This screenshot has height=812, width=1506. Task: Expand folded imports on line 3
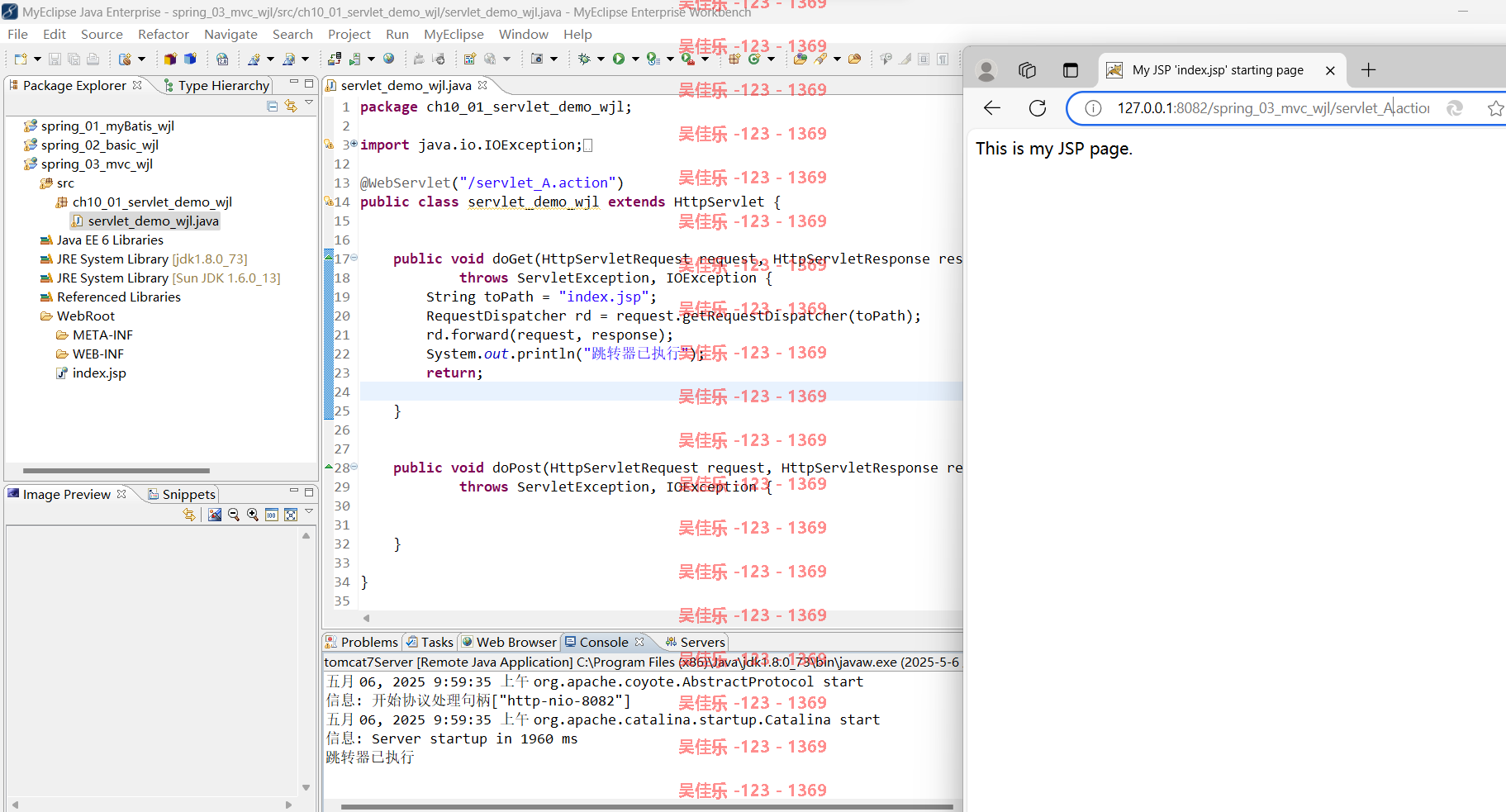[x=354, y=144]
